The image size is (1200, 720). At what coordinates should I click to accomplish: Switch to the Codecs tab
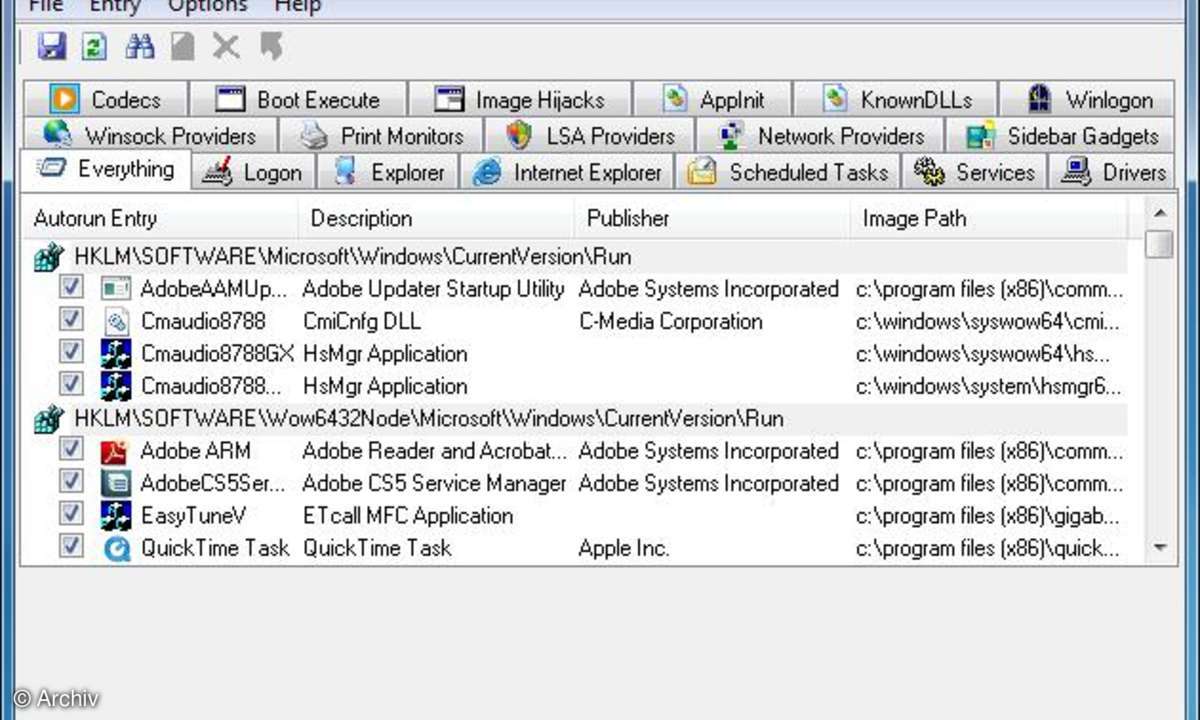[x=105, y=100]
